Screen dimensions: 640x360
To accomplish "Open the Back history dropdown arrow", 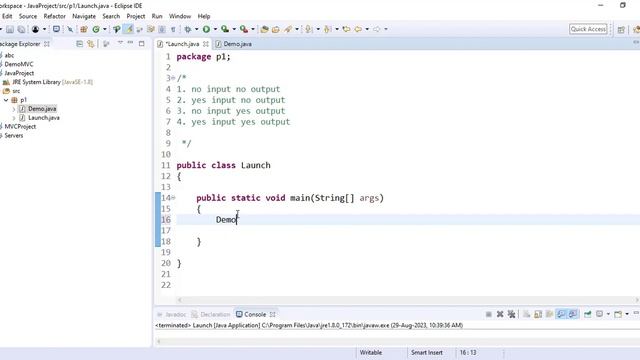I will pos(367,29).
